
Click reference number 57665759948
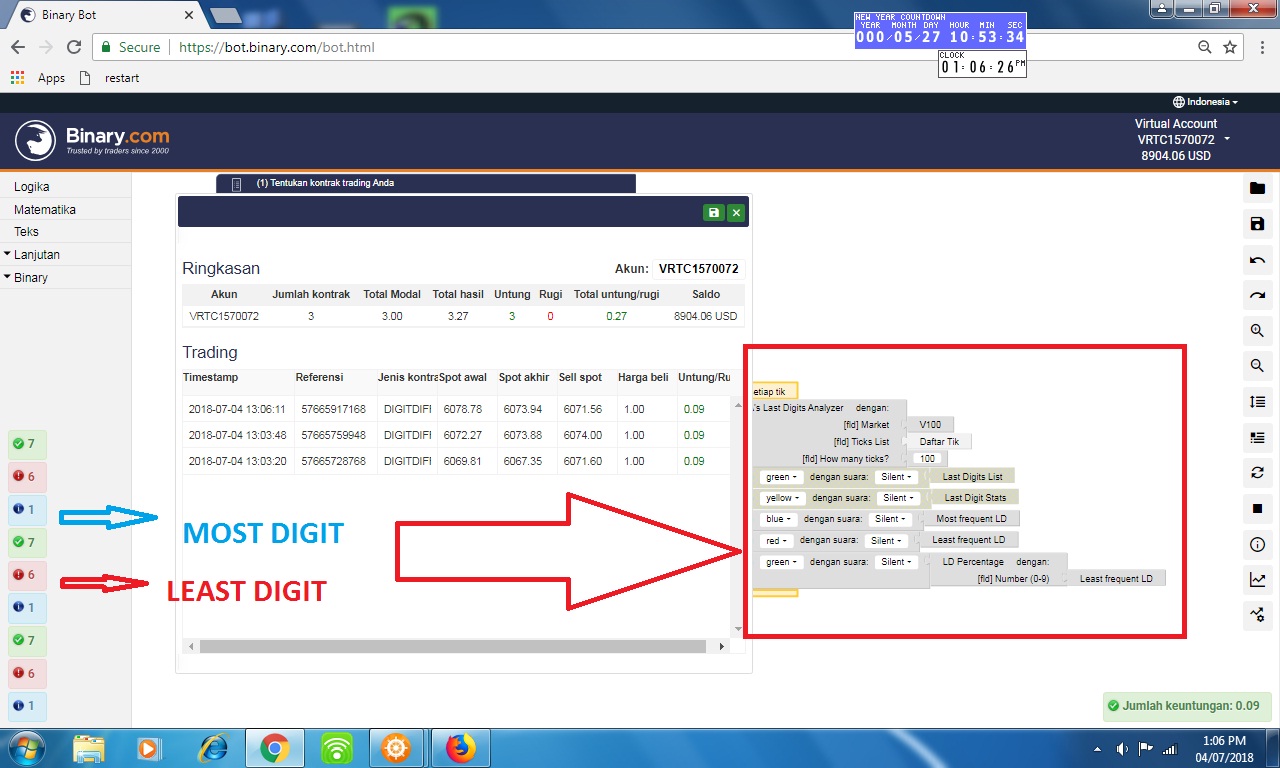(x=331, y=435)
